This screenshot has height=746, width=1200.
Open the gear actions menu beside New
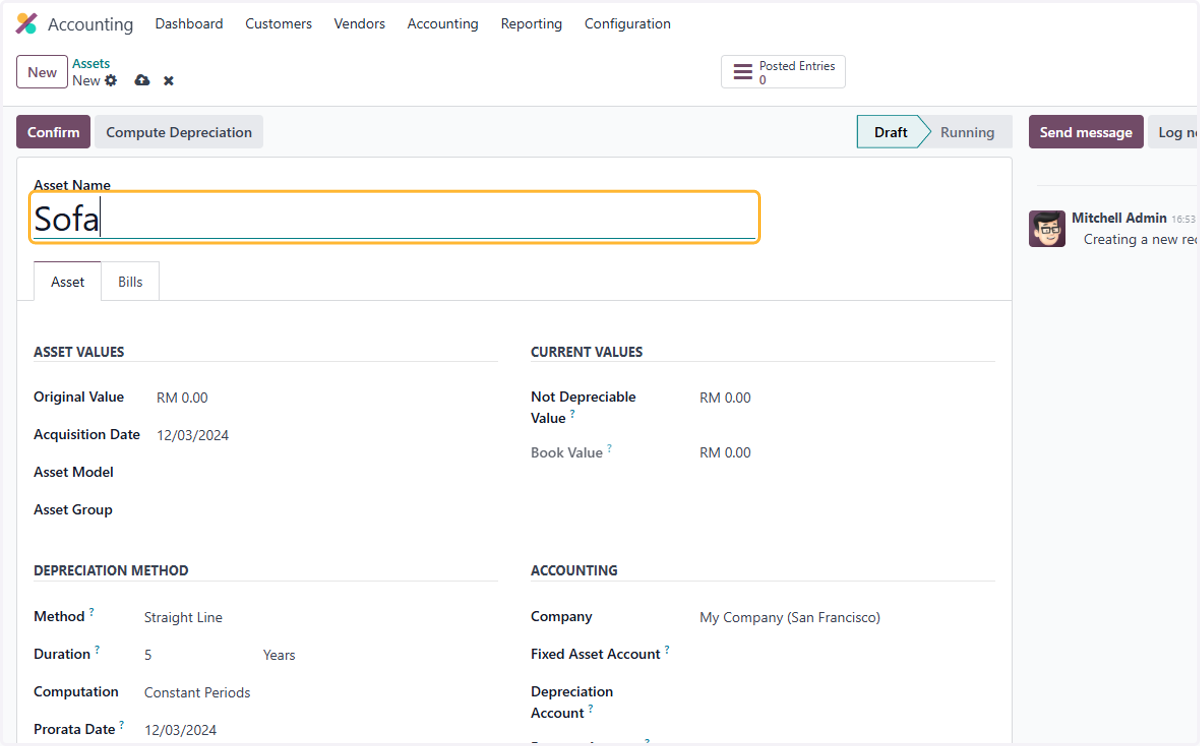pyautogui.click(x=111, y=80)
